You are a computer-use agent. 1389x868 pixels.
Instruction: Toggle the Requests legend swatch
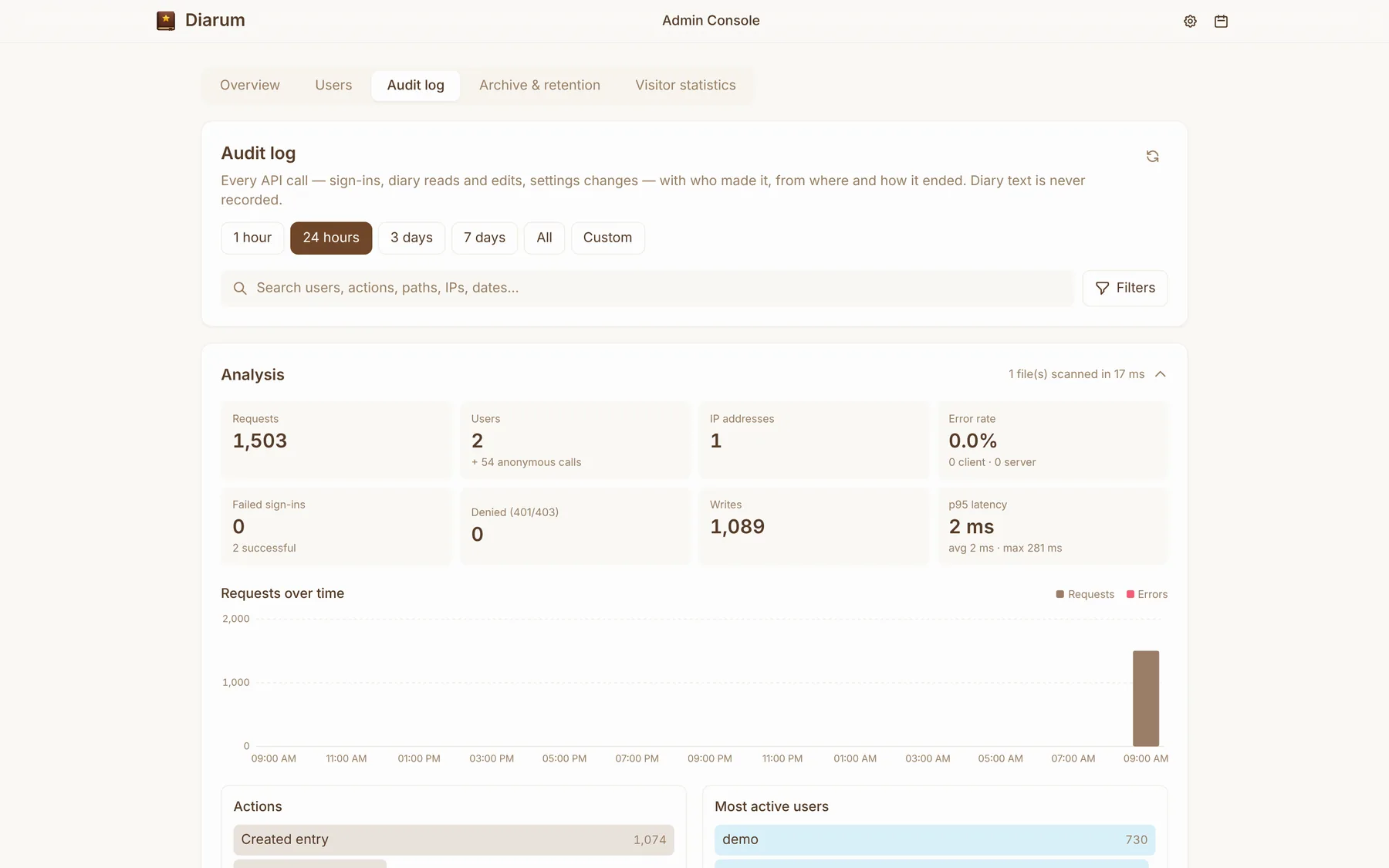[x=1059, y=594]
